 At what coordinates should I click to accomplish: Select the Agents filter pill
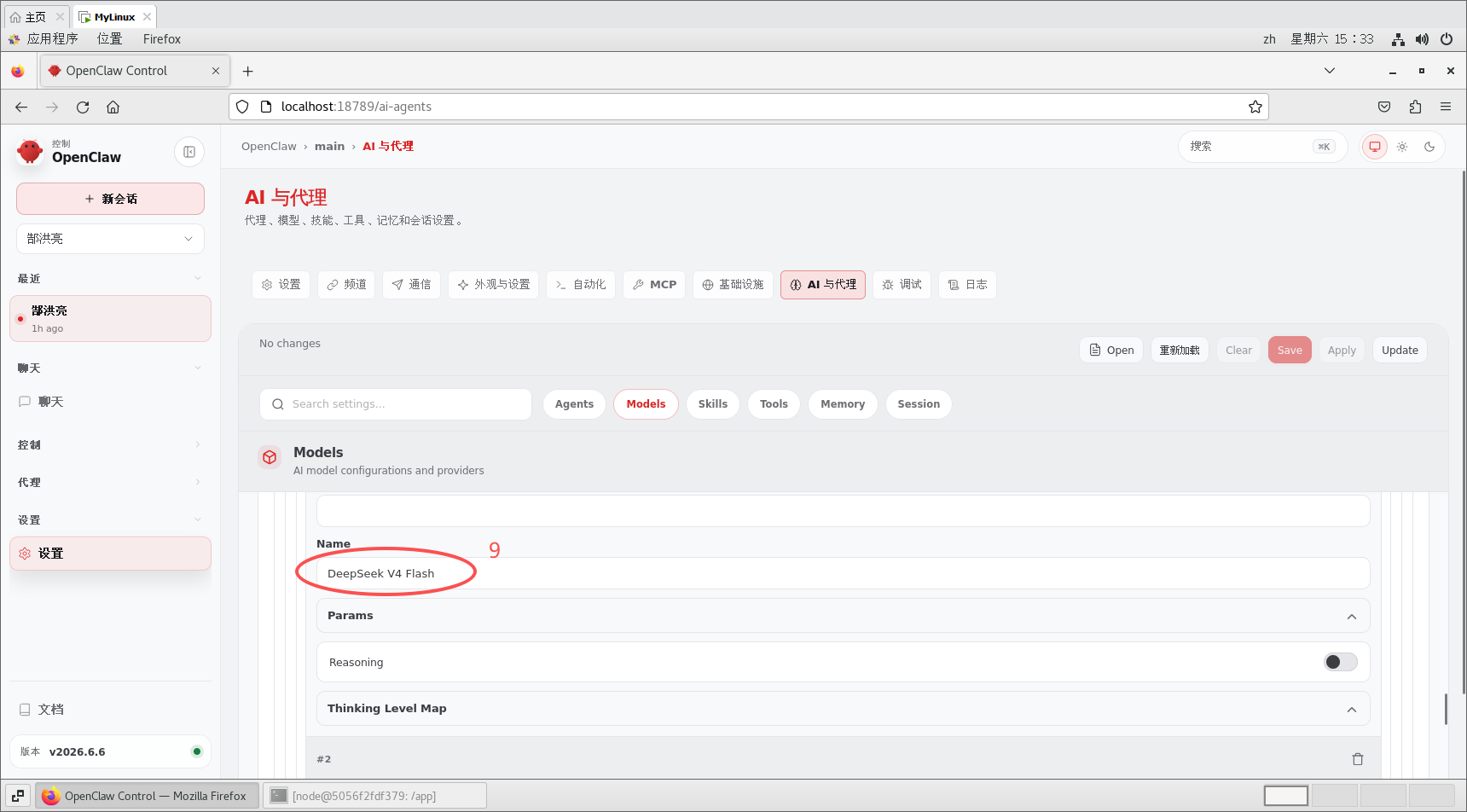click(x=574, y=404)
